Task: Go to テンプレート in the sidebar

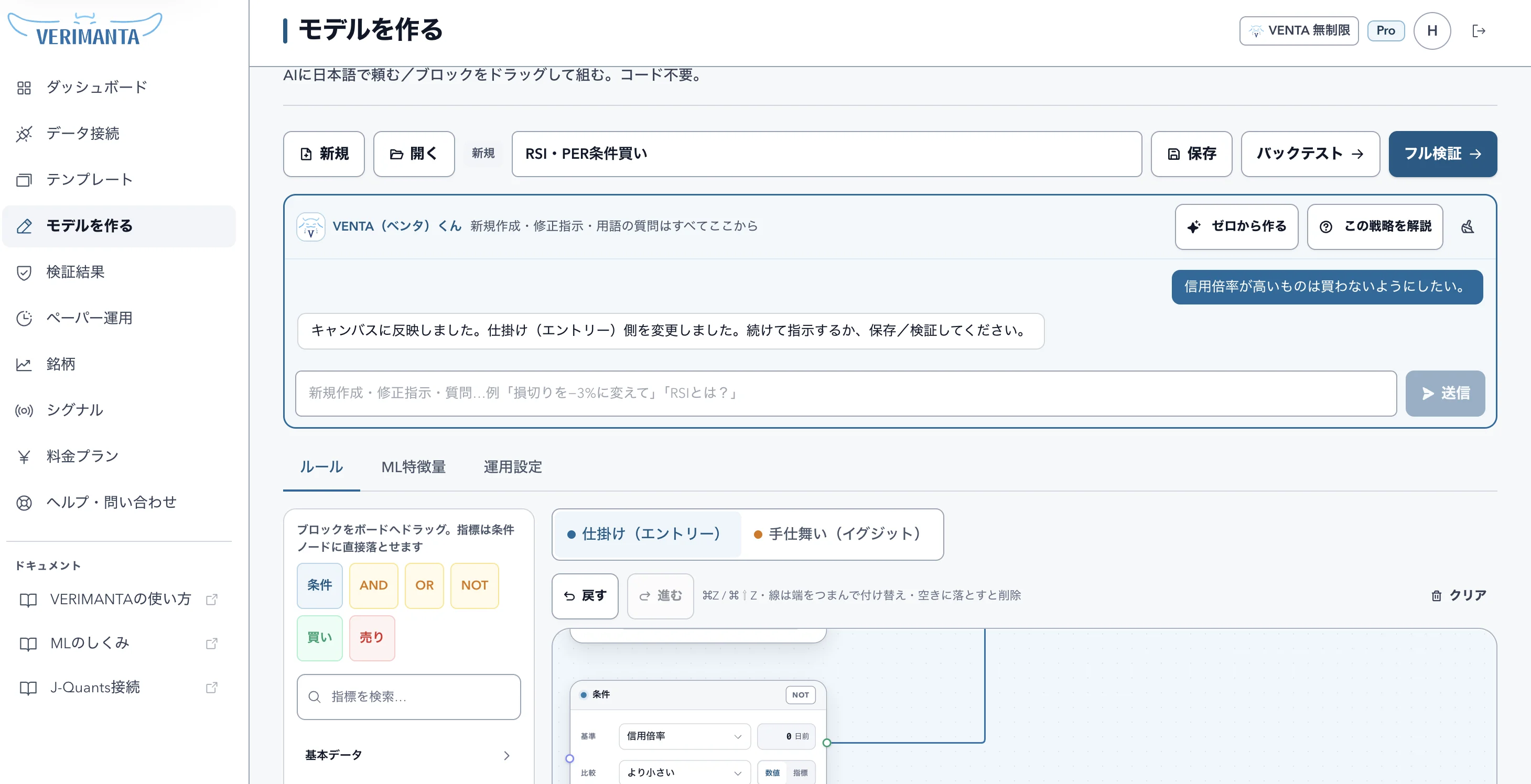Action: pyautogui.click(x=119, y=179)
